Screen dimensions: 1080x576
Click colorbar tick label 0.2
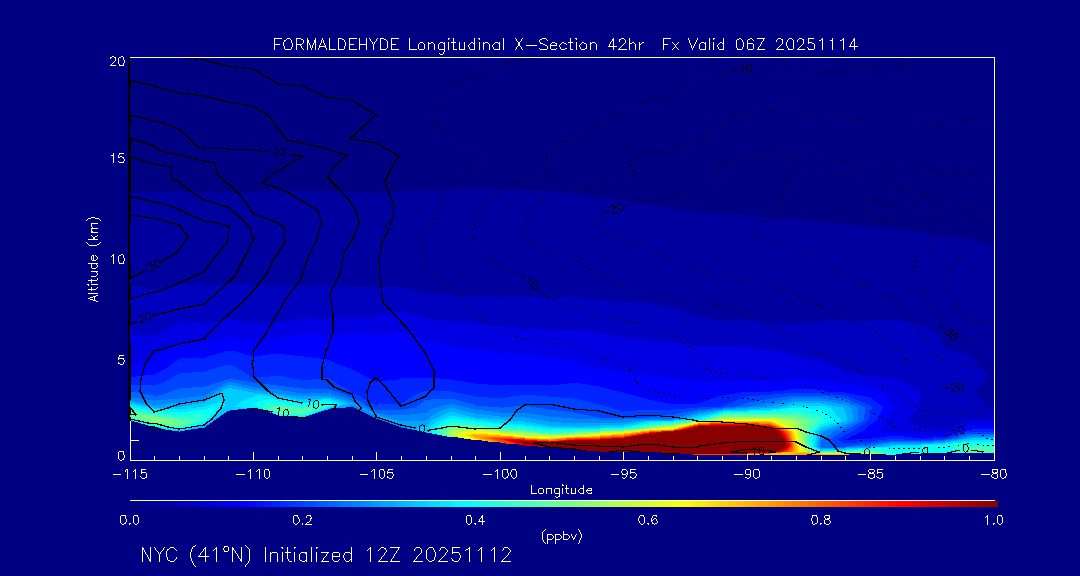pos(303,520)
